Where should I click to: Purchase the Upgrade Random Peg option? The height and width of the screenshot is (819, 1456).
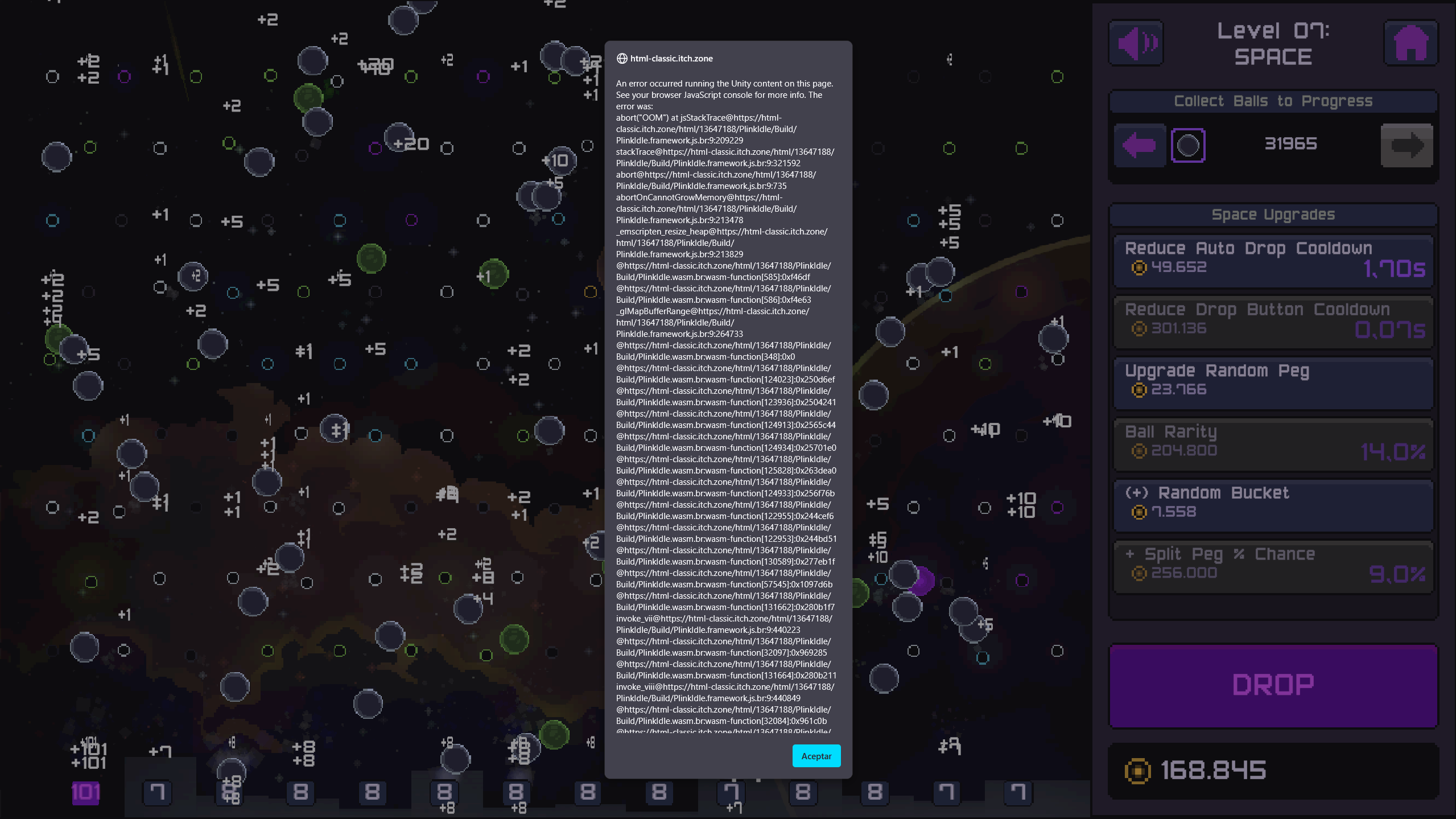[x=1273, y=382]
